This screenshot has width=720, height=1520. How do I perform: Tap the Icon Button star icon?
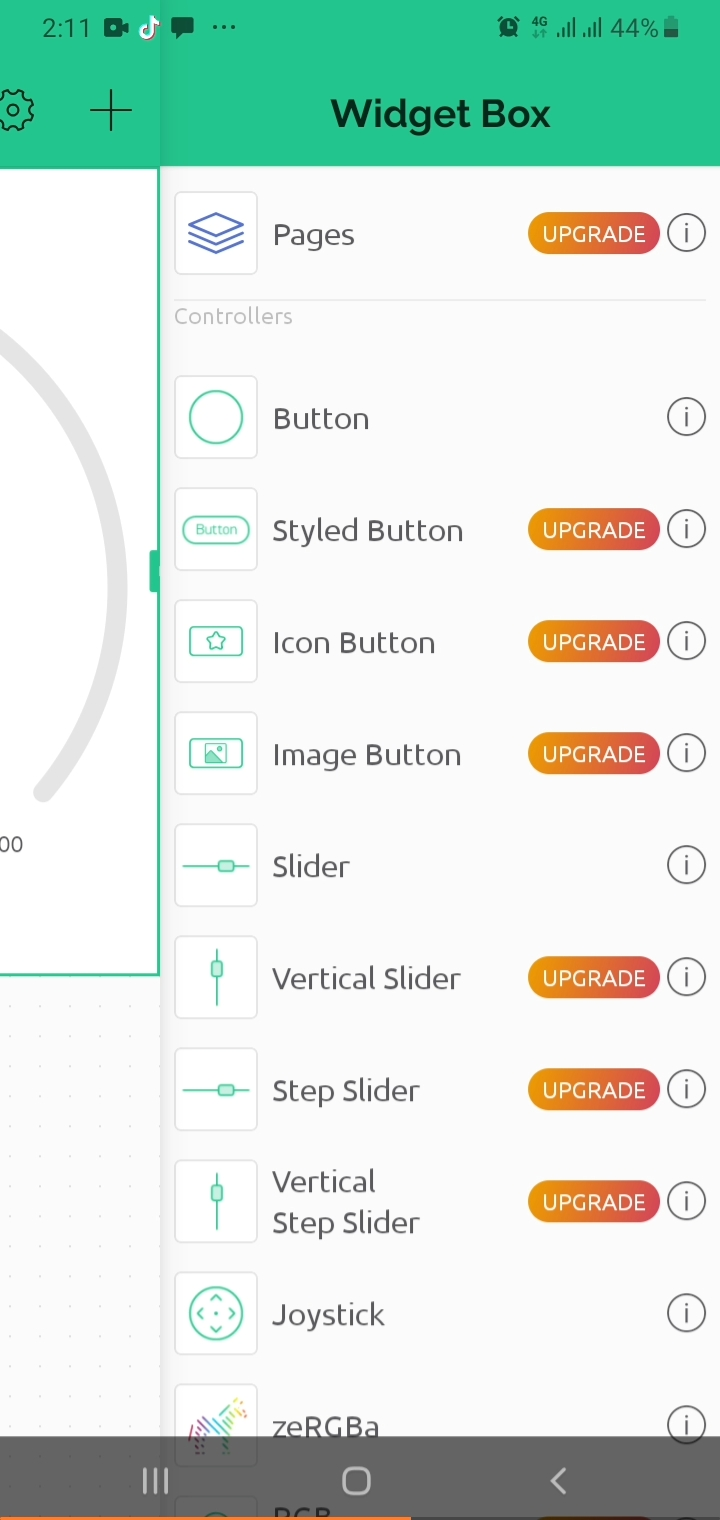coord(216,641)
